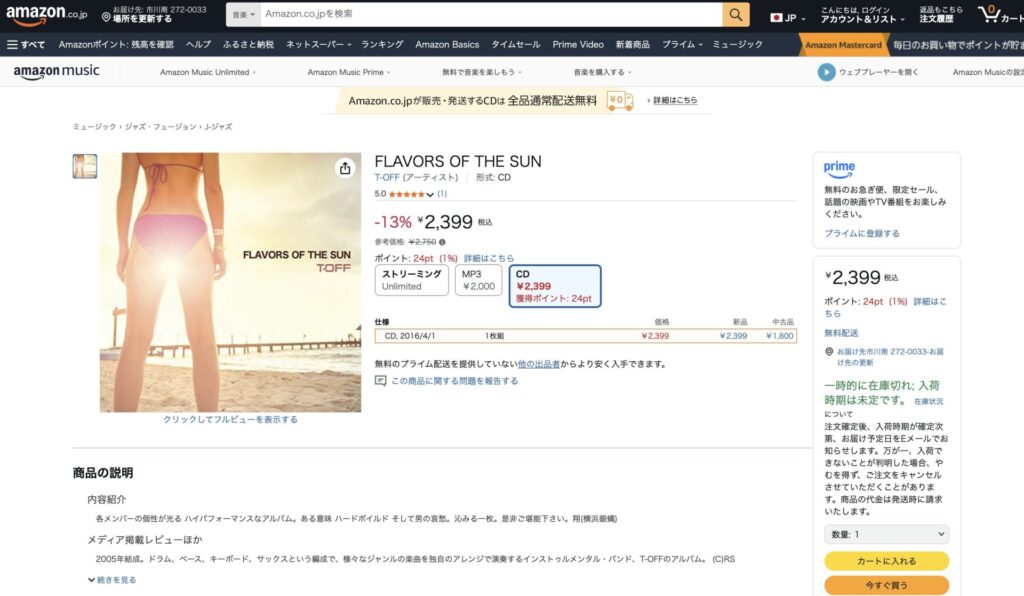Click the five-star rating display
Image resolution: width=1024 pixels, height=596 pixels.
(x=406, y=194)
